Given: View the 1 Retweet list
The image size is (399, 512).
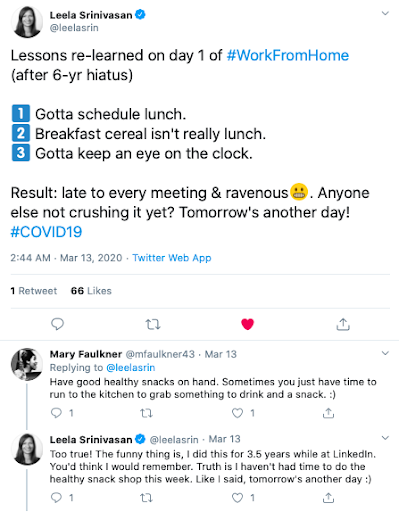Looking at the screenshot, I should point(34,291).
